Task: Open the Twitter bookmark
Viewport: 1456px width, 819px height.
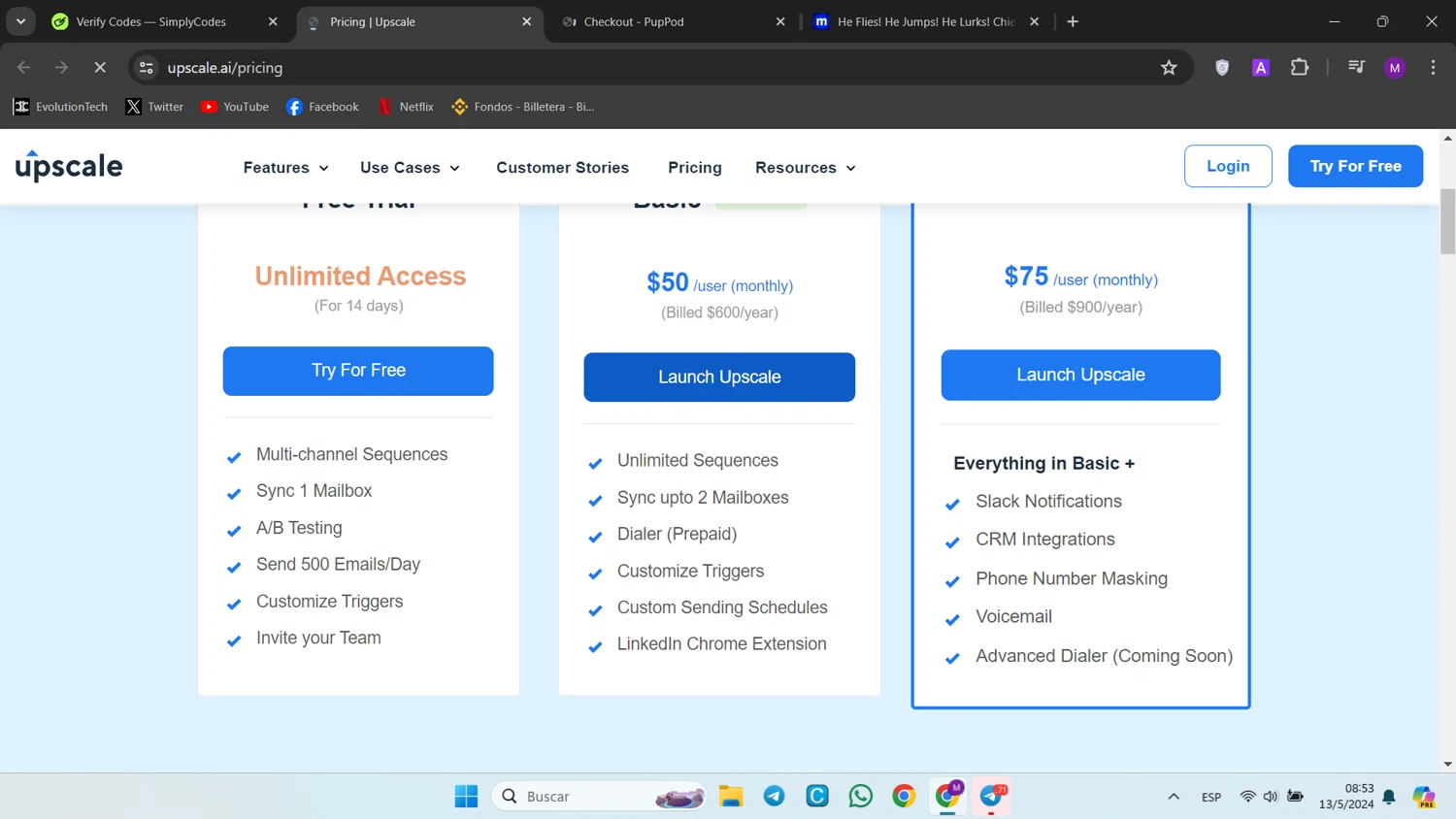Action: [x=154, y=107]
